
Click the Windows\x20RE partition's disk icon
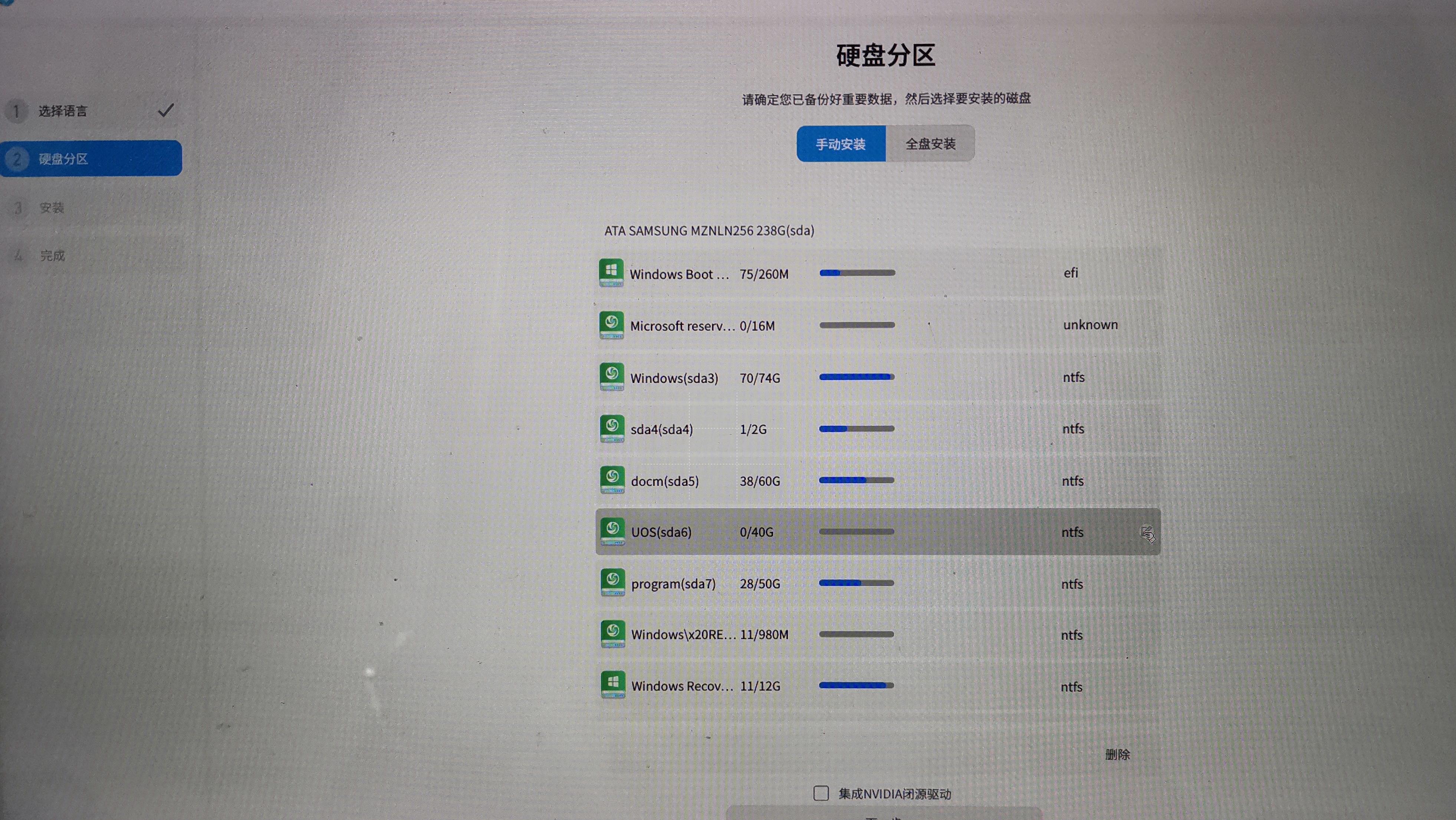click(612, 634)
